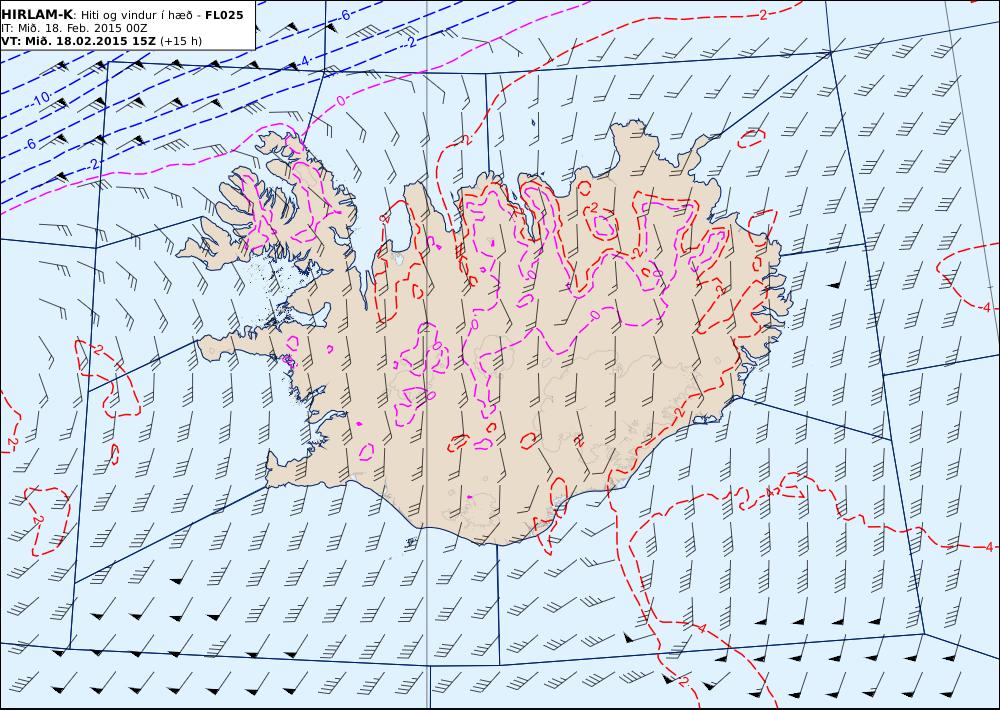
Task: Select the VT: Mið. 18.02.2015 15Z valid time
Action: click(x=78, y=41)
